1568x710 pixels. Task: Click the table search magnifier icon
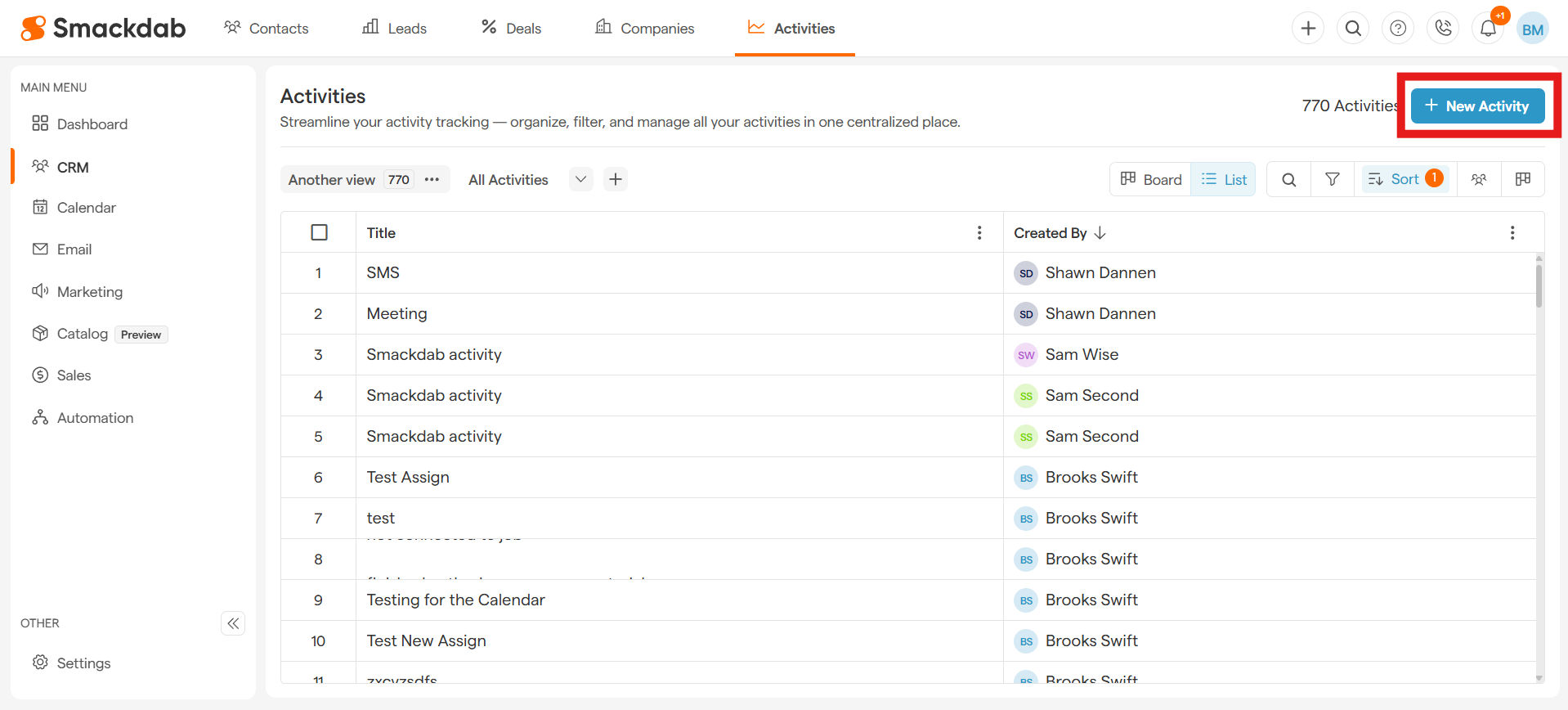pos(1288,179)
